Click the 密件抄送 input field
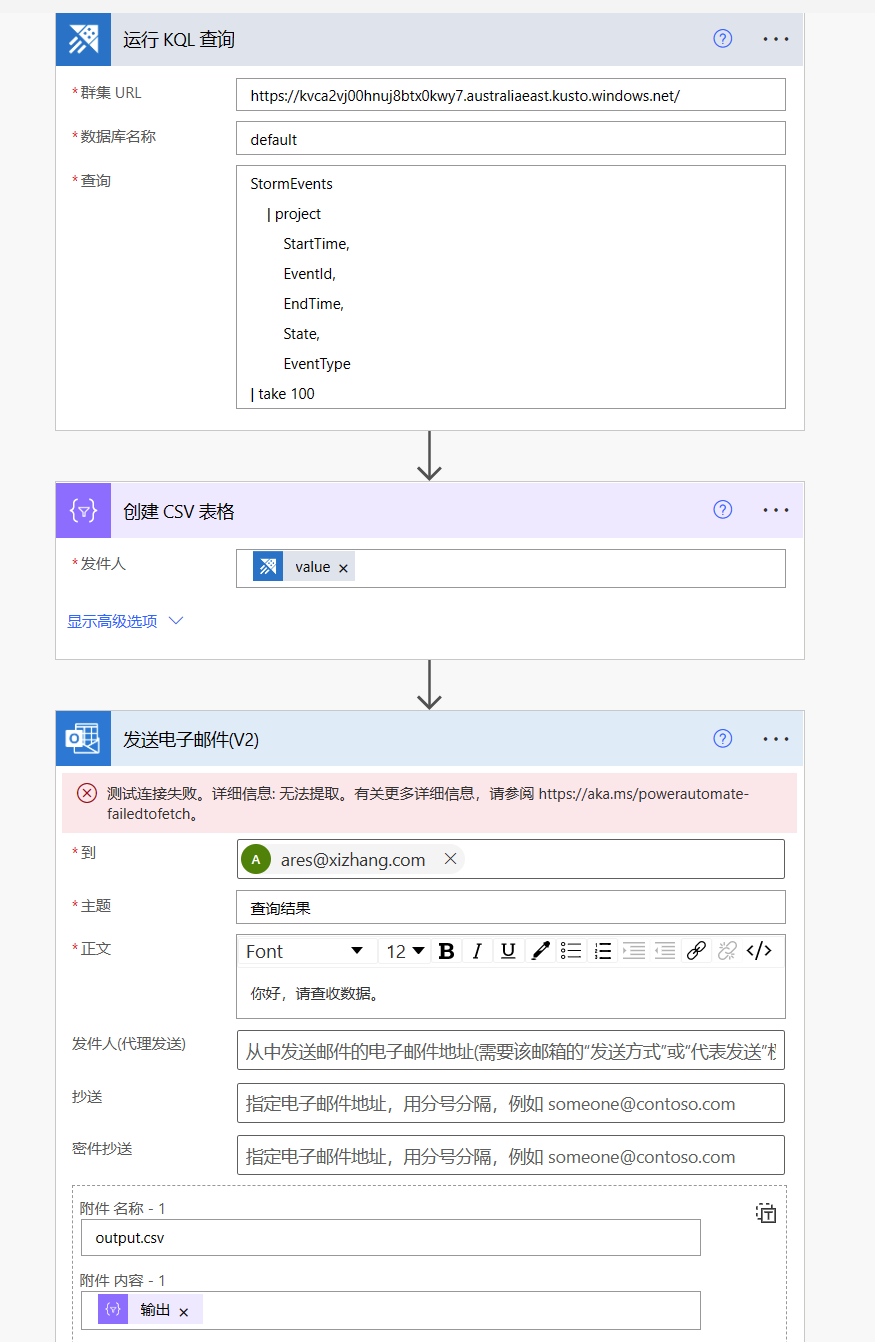Image resolution: width=875 pixels, height=1342 pixels. point(511,1155)
